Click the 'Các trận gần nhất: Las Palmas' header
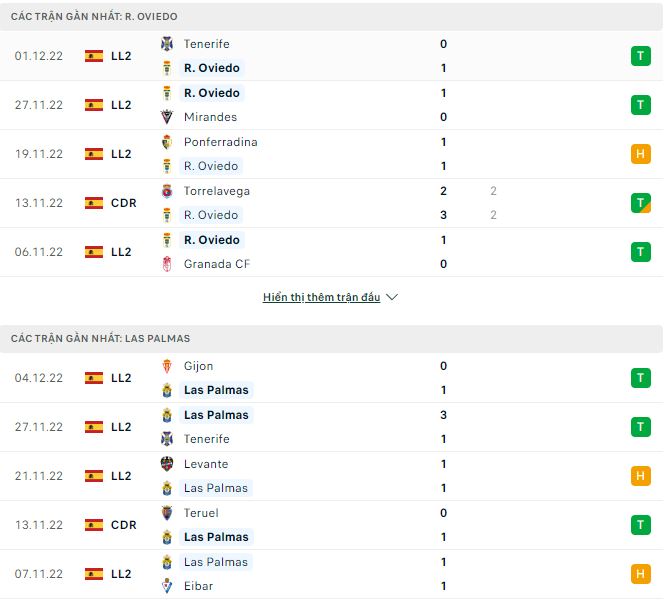Image resolution: width=671 pixels, height=603 pixels. 100,339
